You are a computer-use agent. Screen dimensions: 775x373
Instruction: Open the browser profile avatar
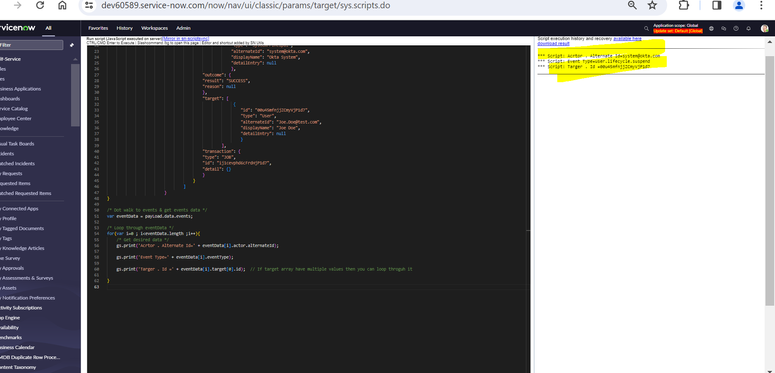(x=739, y=5)
